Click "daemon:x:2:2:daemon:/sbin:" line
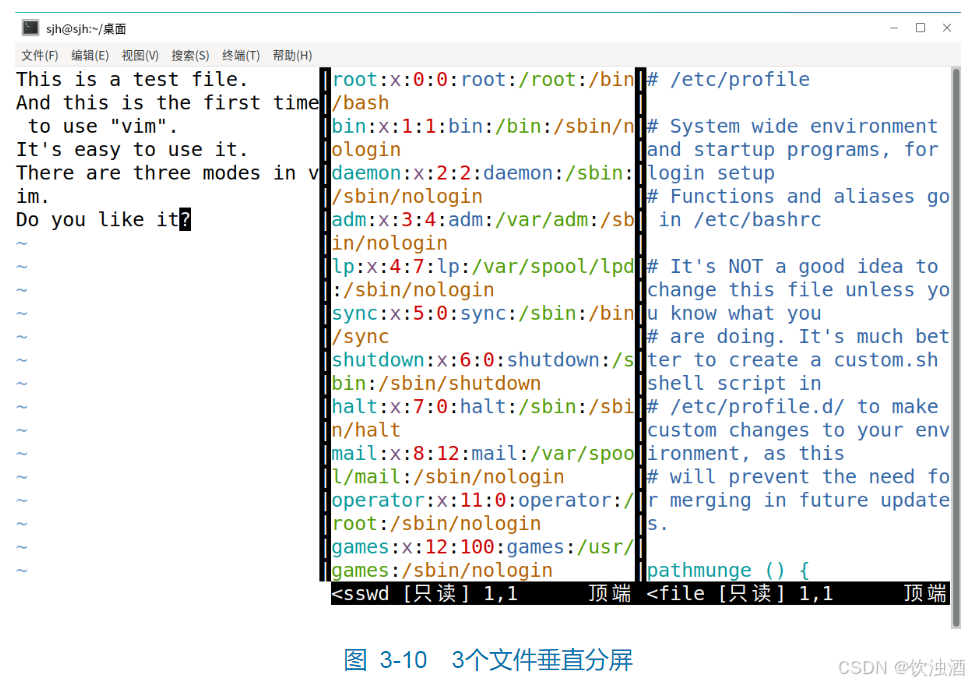969x685 pixels. (x=483, y=173)
